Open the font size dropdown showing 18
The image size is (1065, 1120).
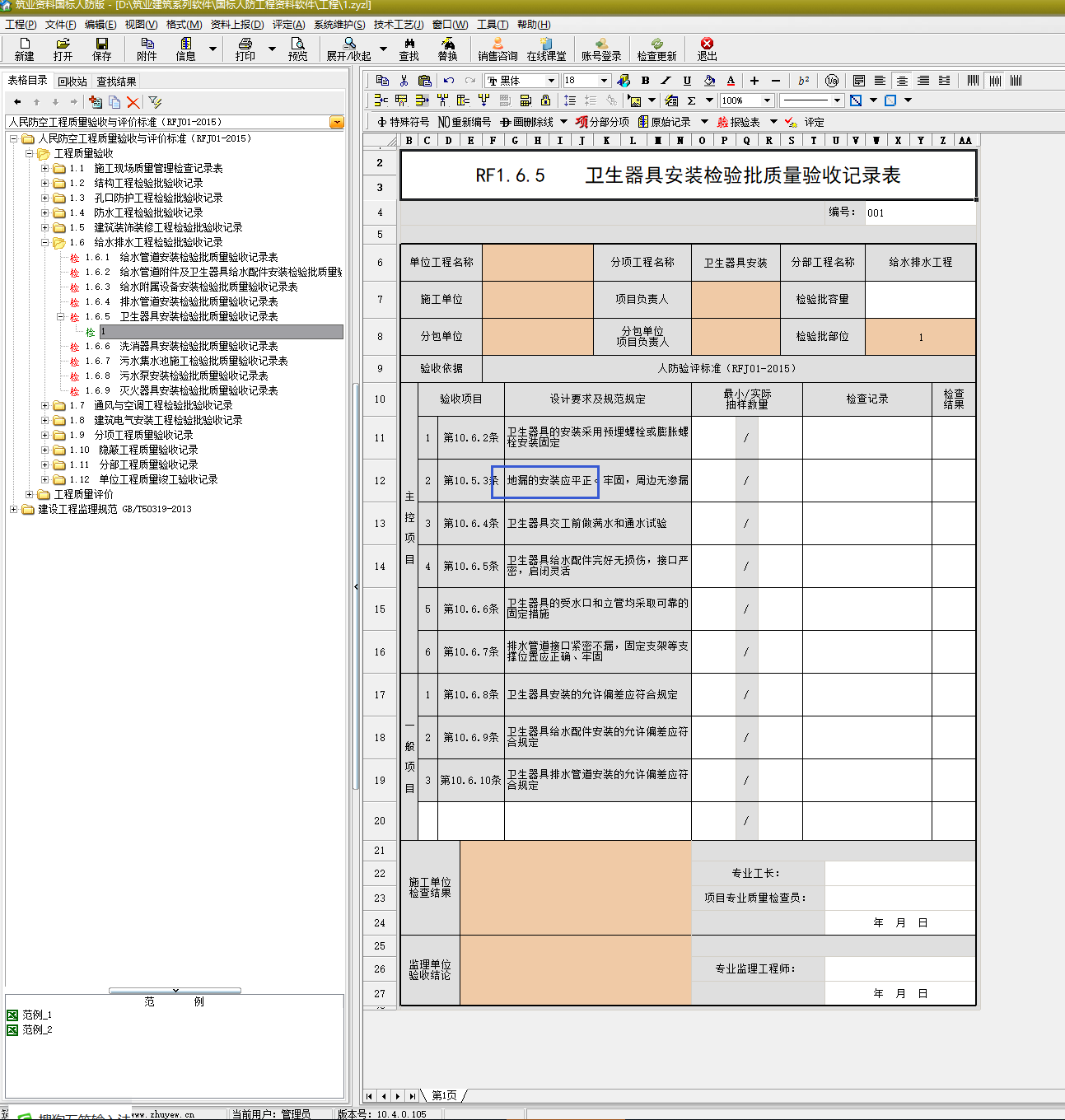coord(604,81)
